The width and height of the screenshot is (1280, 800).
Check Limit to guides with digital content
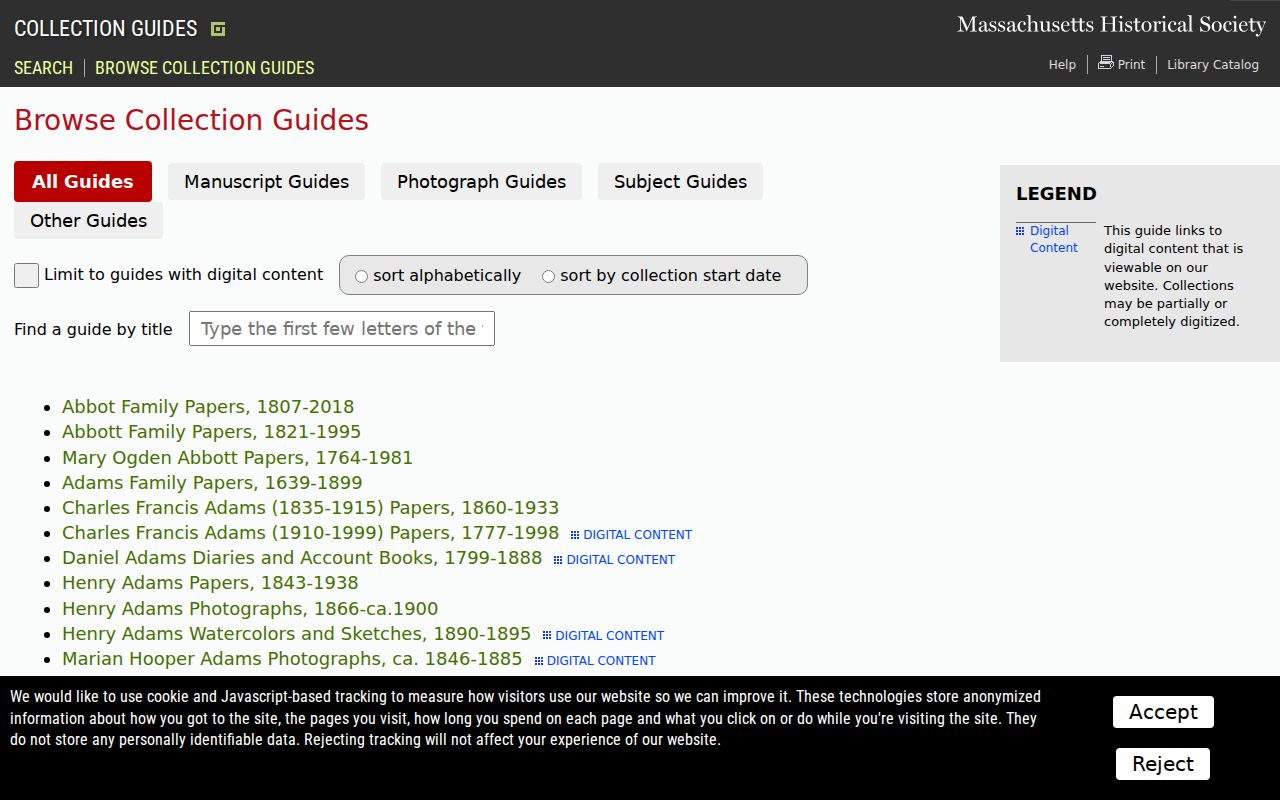coord(27,275)
